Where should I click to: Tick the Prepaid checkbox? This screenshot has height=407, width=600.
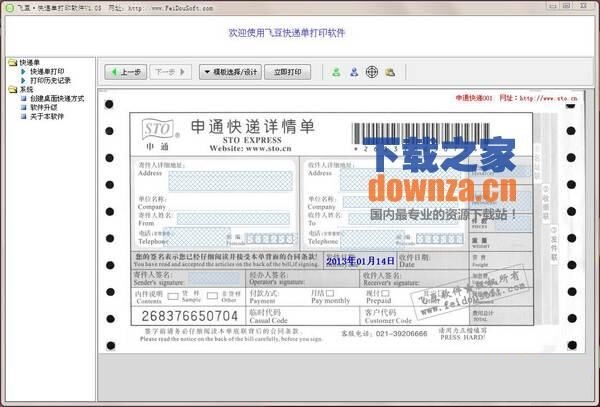point(385,293)
